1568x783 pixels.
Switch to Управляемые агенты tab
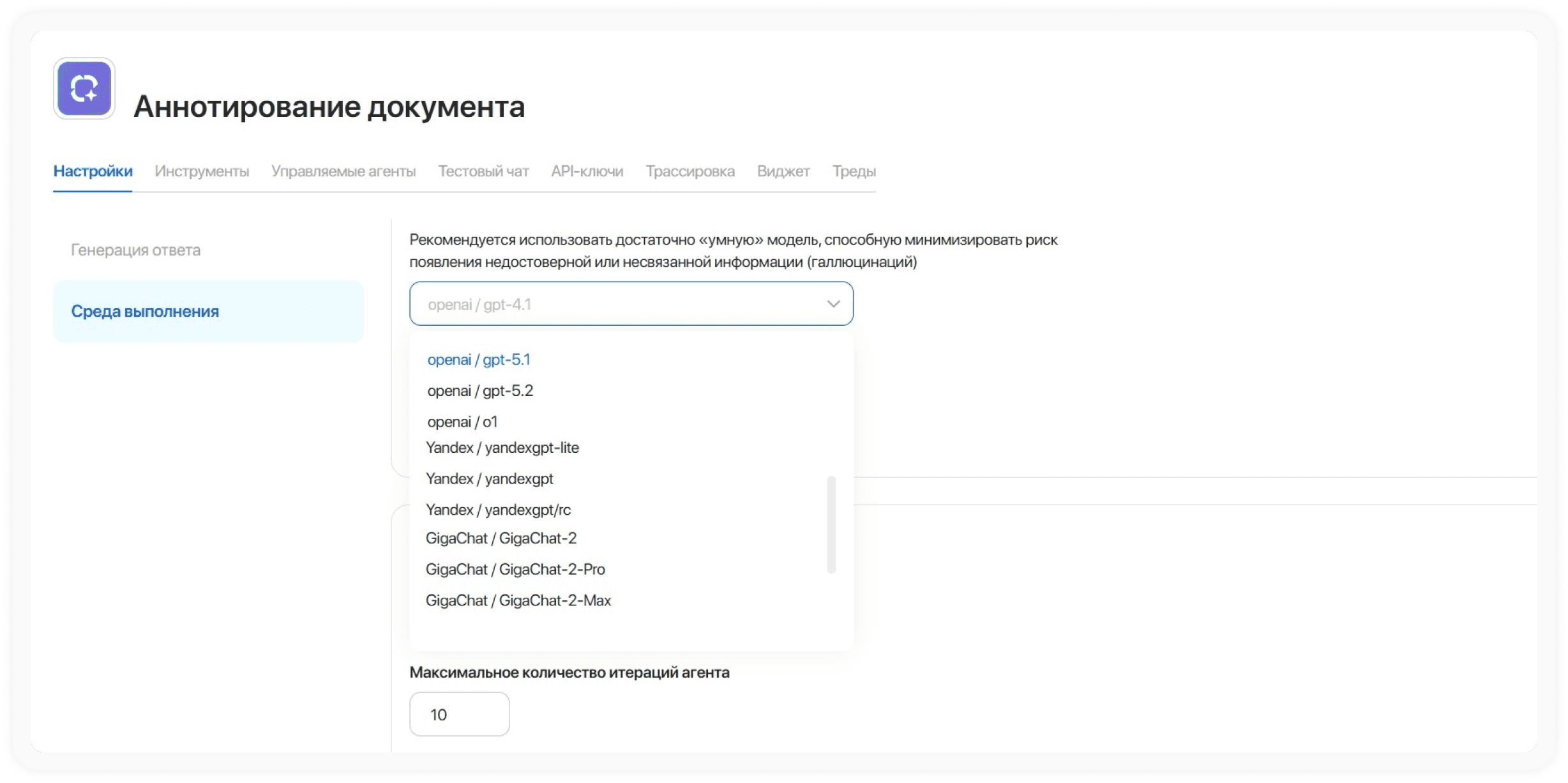(x=343, y=171)
